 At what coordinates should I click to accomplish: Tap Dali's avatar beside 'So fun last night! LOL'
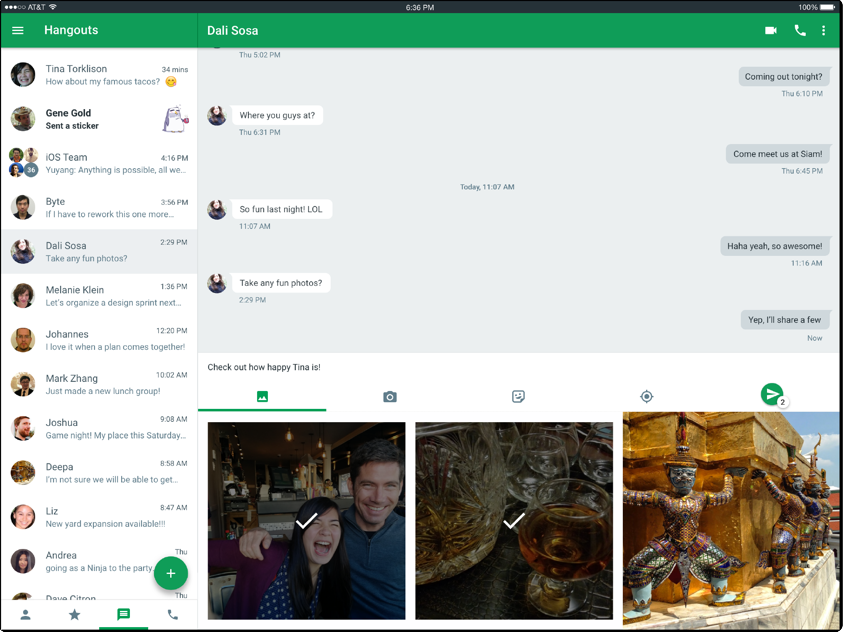click(217, 210)
